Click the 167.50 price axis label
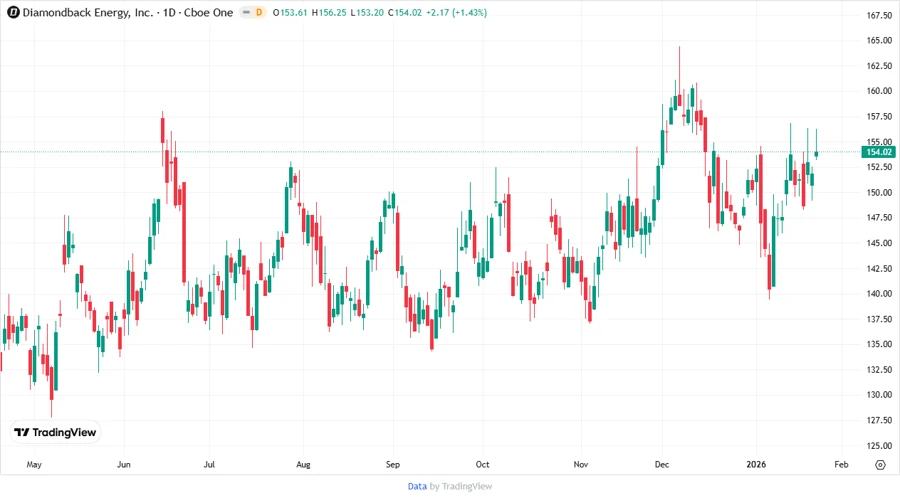 click(x=879, y=15)
